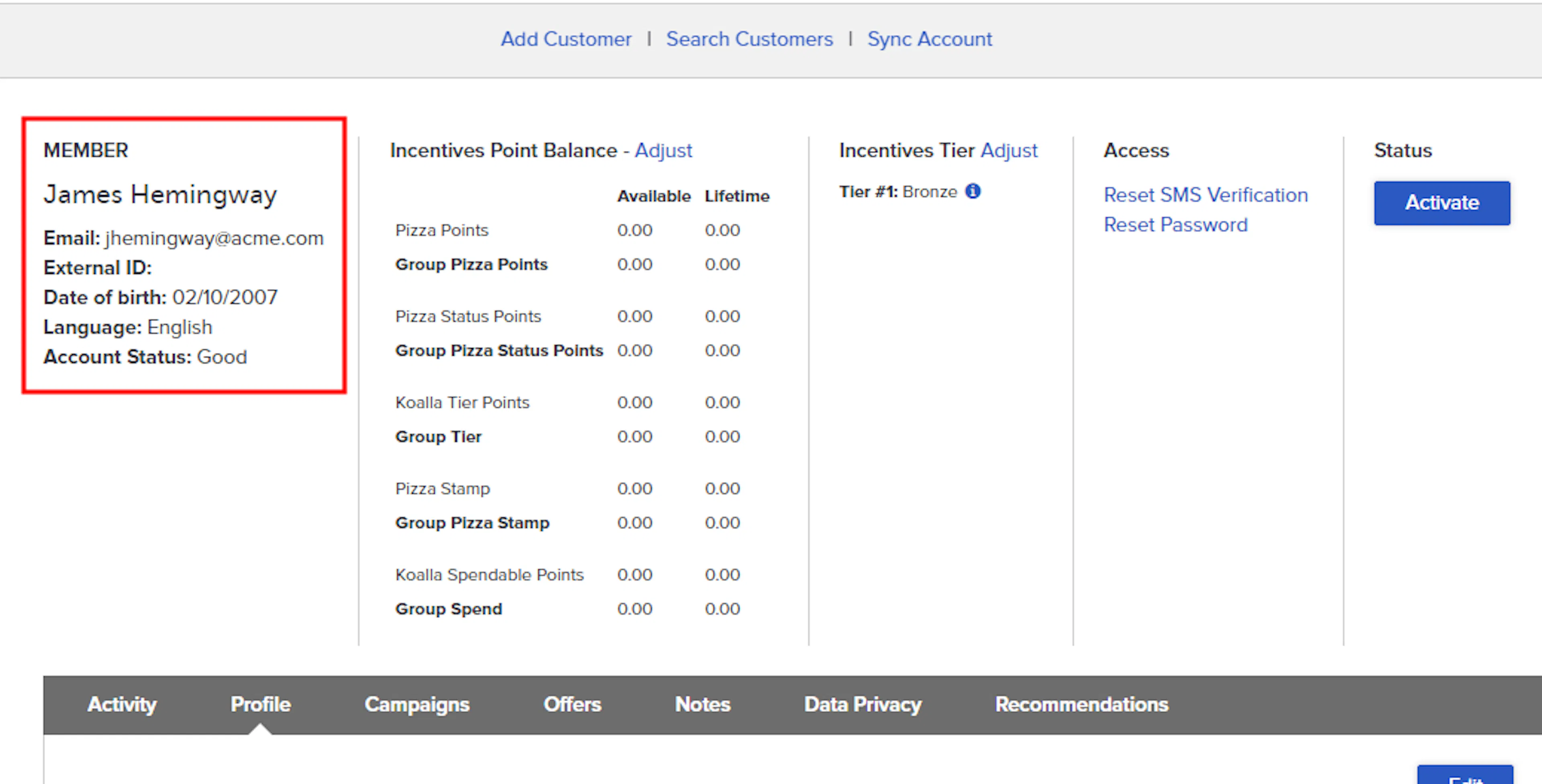
Task: Click the Group Pizza Stamp label
Action: (472, 523)
